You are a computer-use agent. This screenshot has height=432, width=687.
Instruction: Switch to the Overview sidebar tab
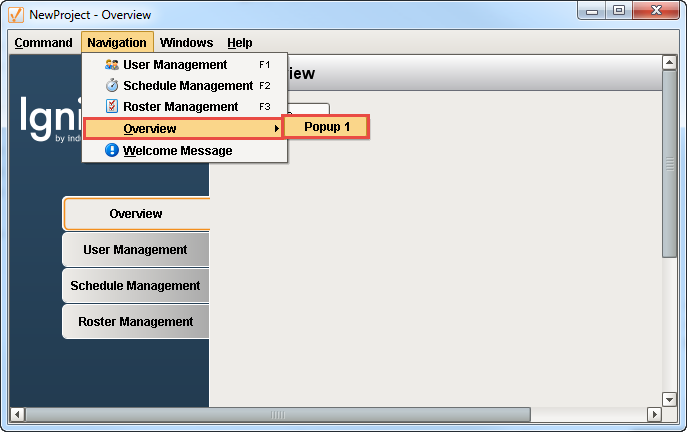click(136, 214)
